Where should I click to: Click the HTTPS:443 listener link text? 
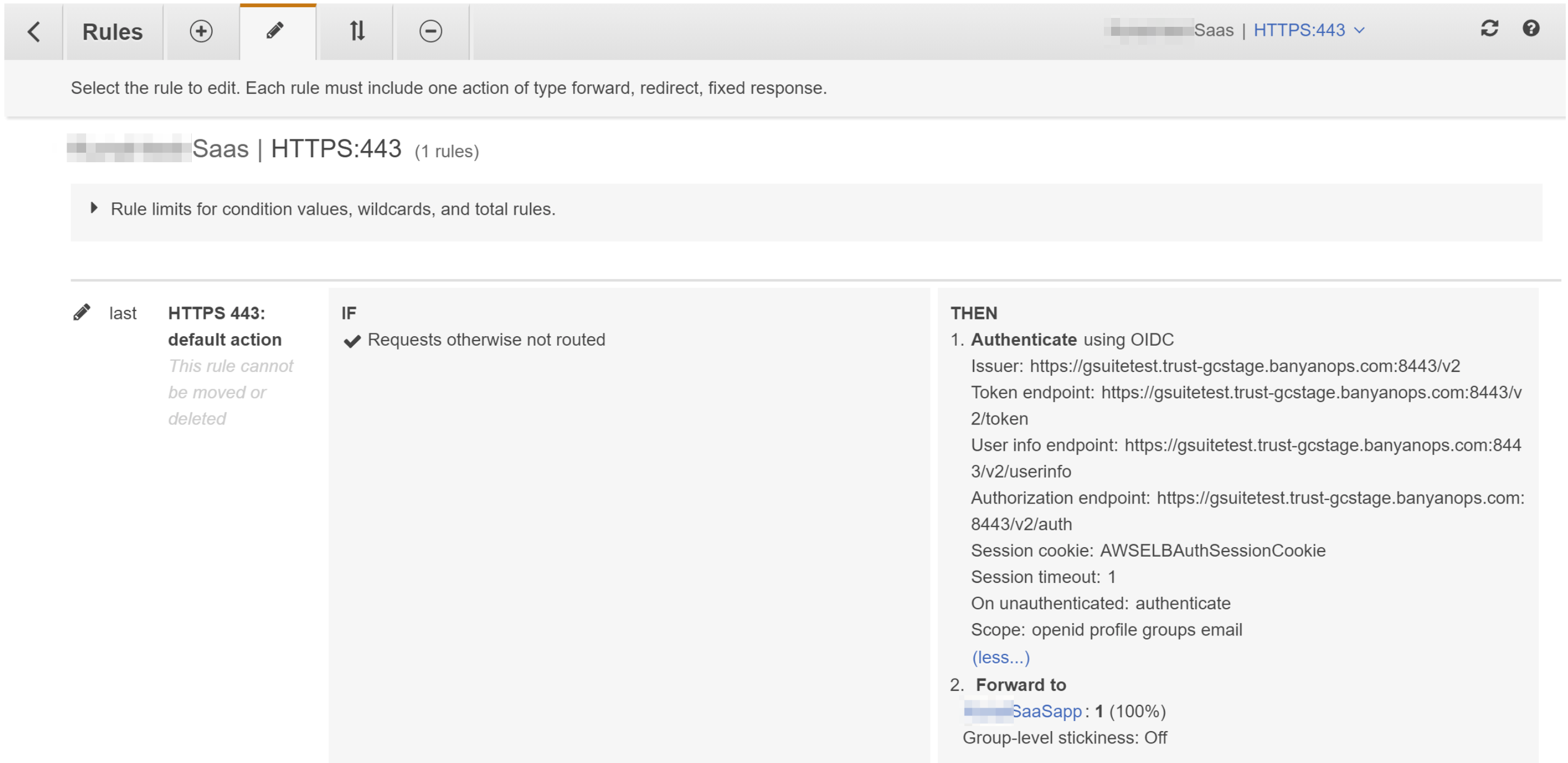1298,30
